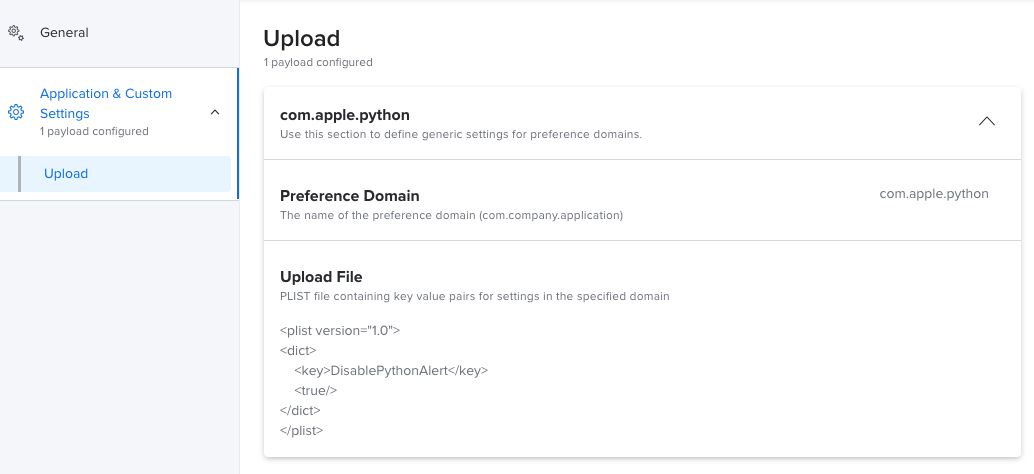
Task: Collapse the com.apple.python section arrow
Action: (x=986, y=121)
